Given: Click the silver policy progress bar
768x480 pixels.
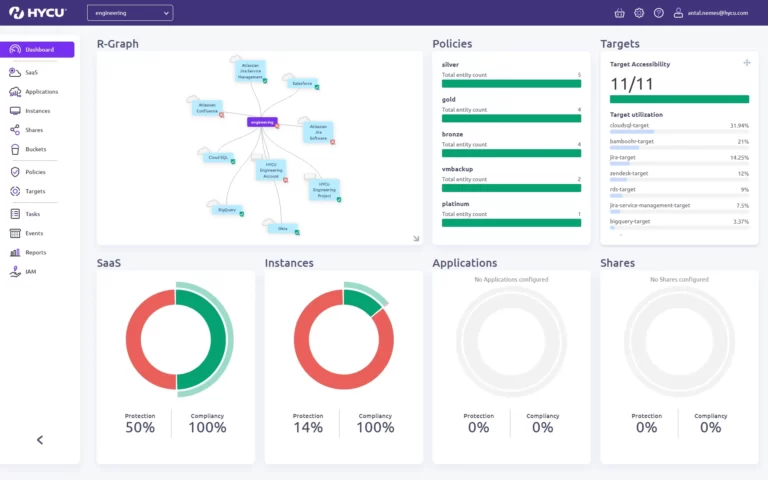Looking at the screenshot, I should (x=511, y=84).
